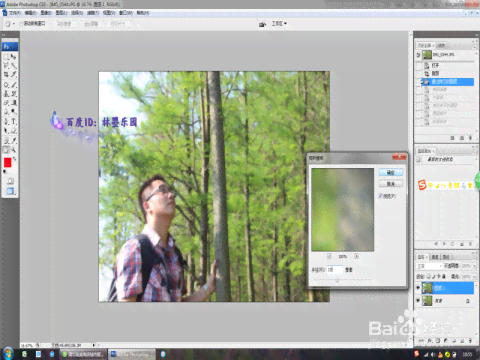Open the layer opacity dropdown arrow
The height and width of the screenshot is (360, 480).
pos(474,266)
